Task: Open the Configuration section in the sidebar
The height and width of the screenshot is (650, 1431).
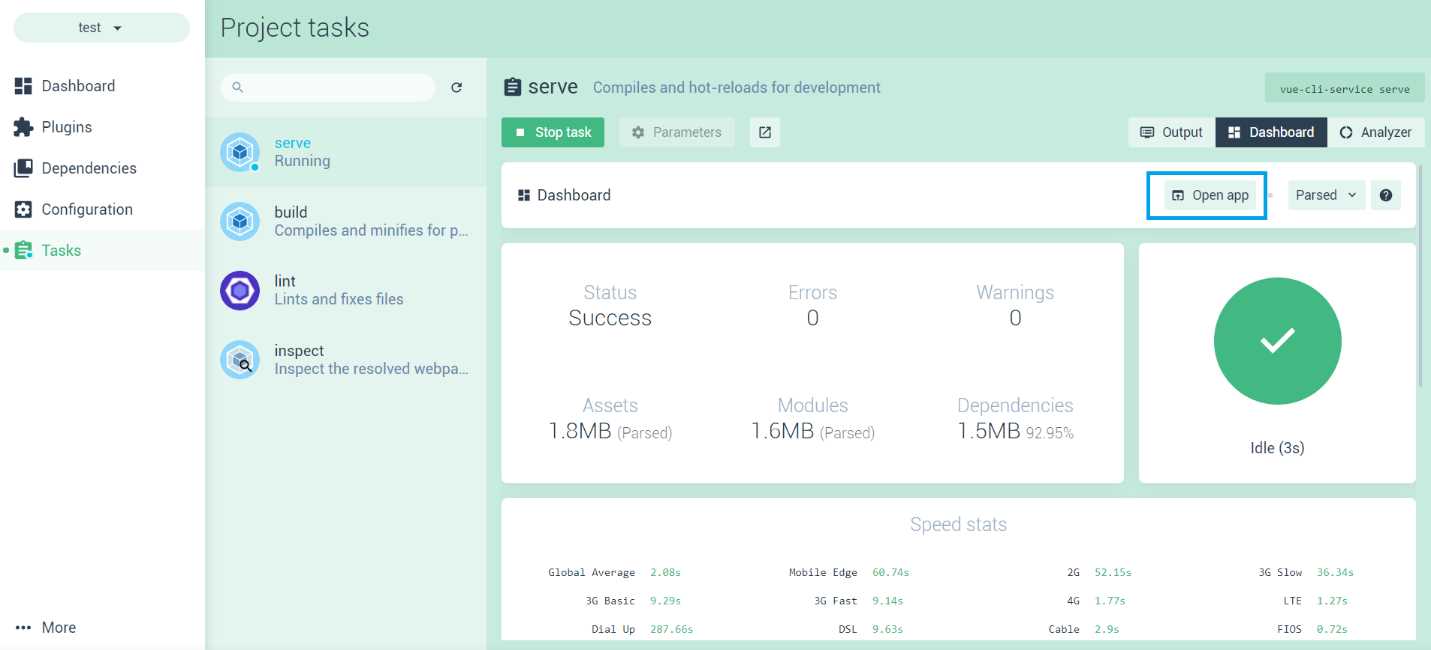Action: click(86, 209)
